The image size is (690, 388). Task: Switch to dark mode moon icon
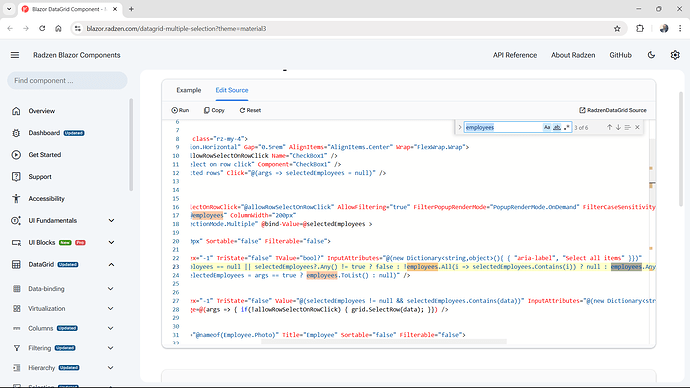click(x=651, y=55)
